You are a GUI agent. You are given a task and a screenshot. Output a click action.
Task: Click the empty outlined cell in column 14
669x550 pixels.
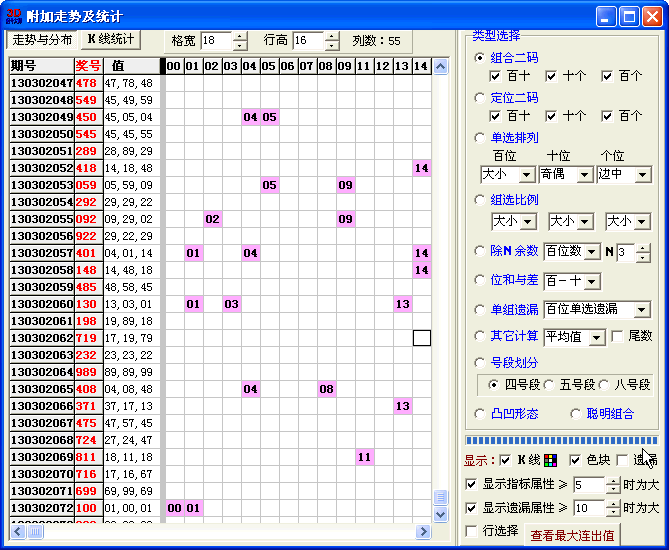421,338
